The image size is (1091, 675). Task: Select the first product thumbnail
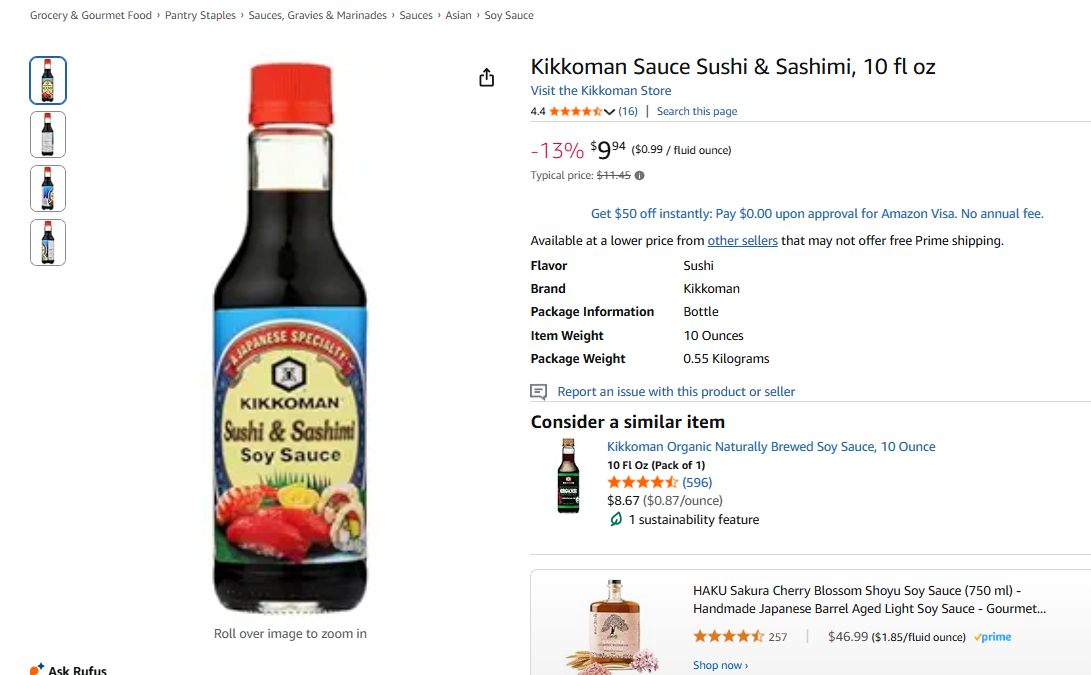48,81
